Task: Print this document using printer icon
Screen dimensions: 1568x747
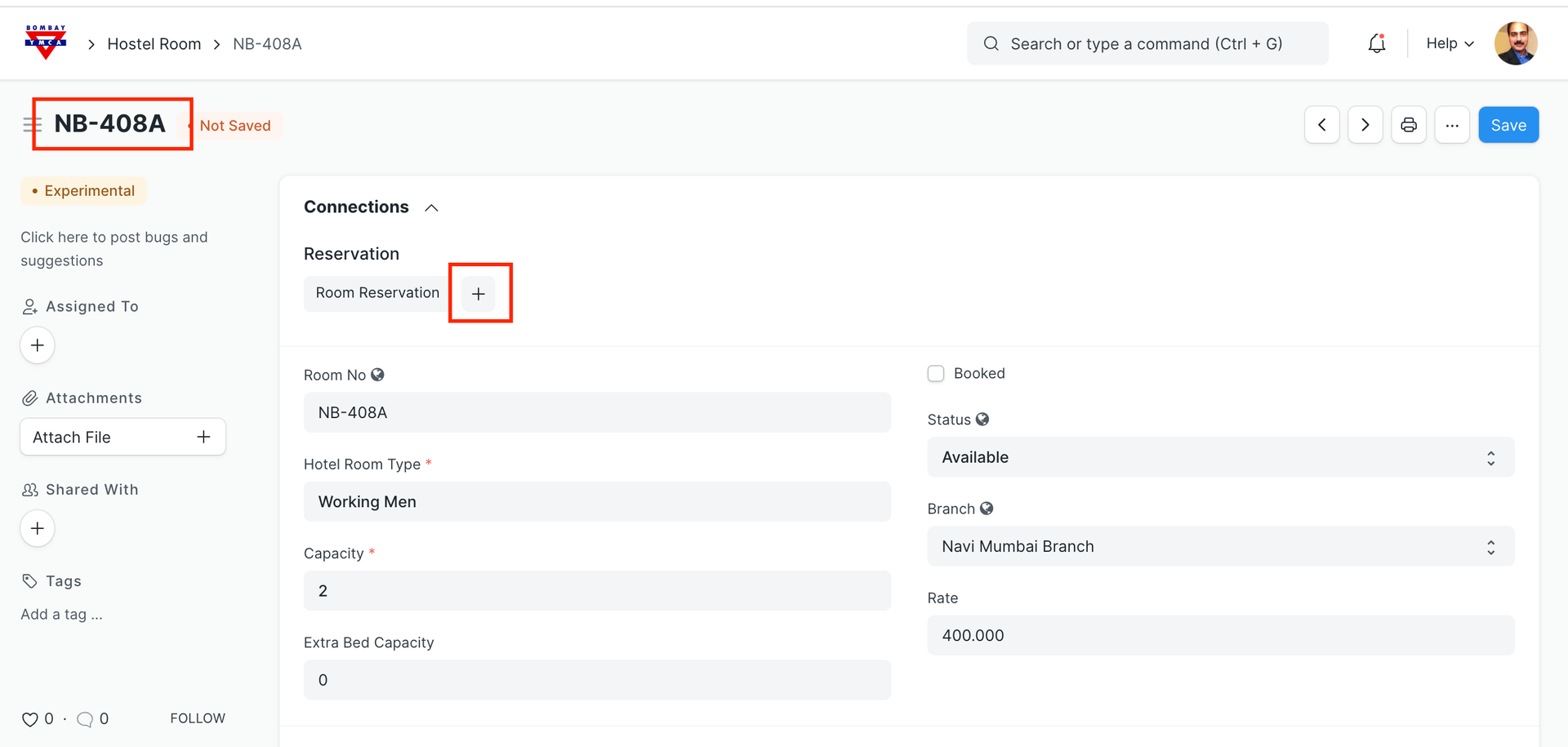Action: [x=1408, y=125]
